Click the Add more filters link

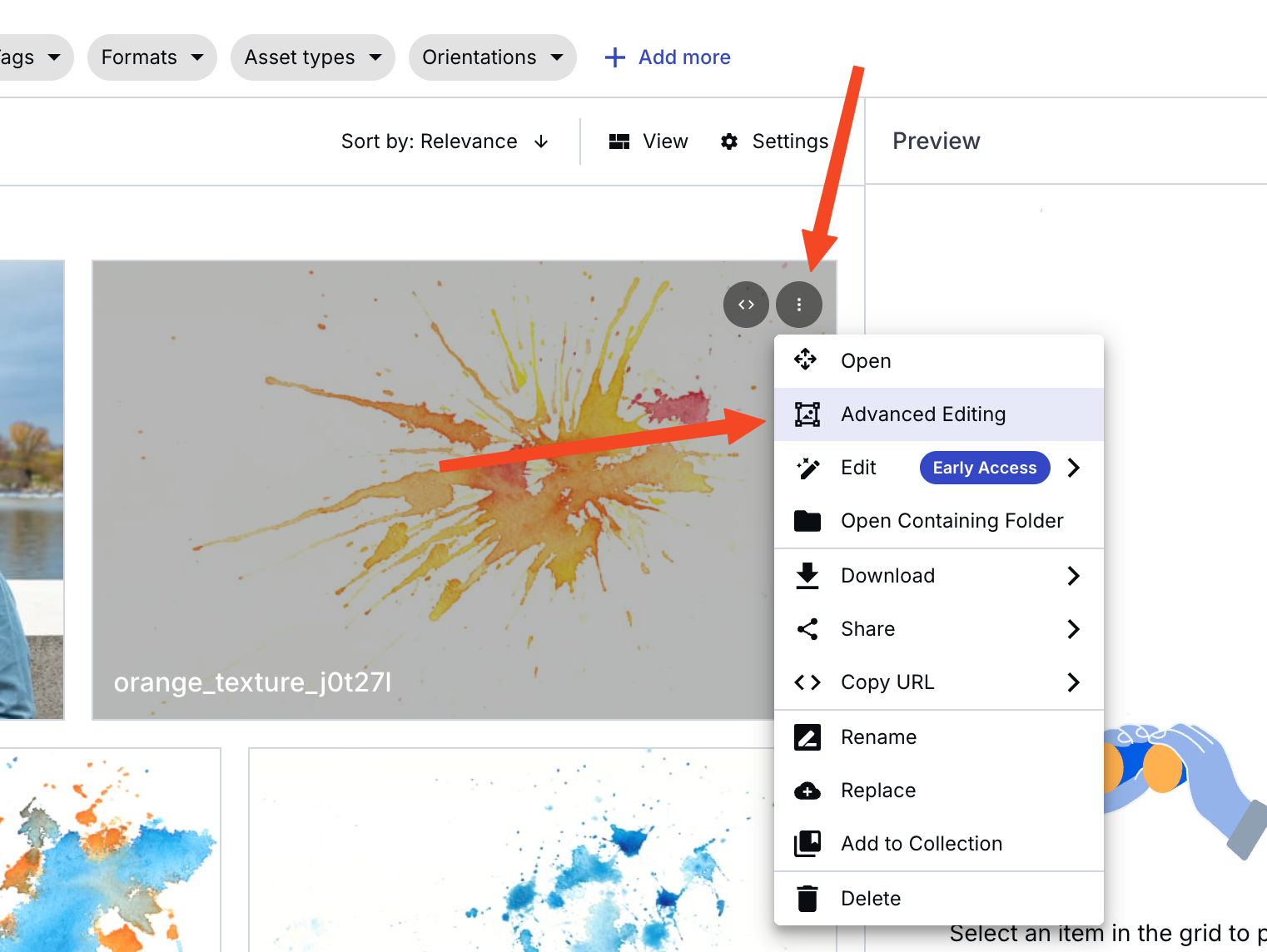click(668, 57)
